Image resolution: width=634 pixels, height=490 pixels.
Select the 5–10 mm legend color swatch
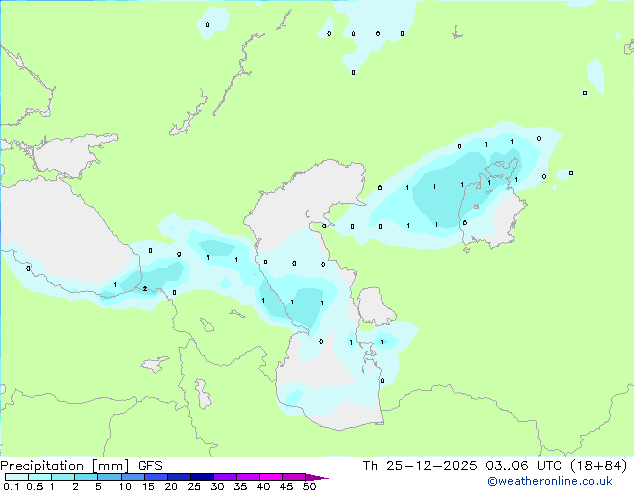coord(109,477)
